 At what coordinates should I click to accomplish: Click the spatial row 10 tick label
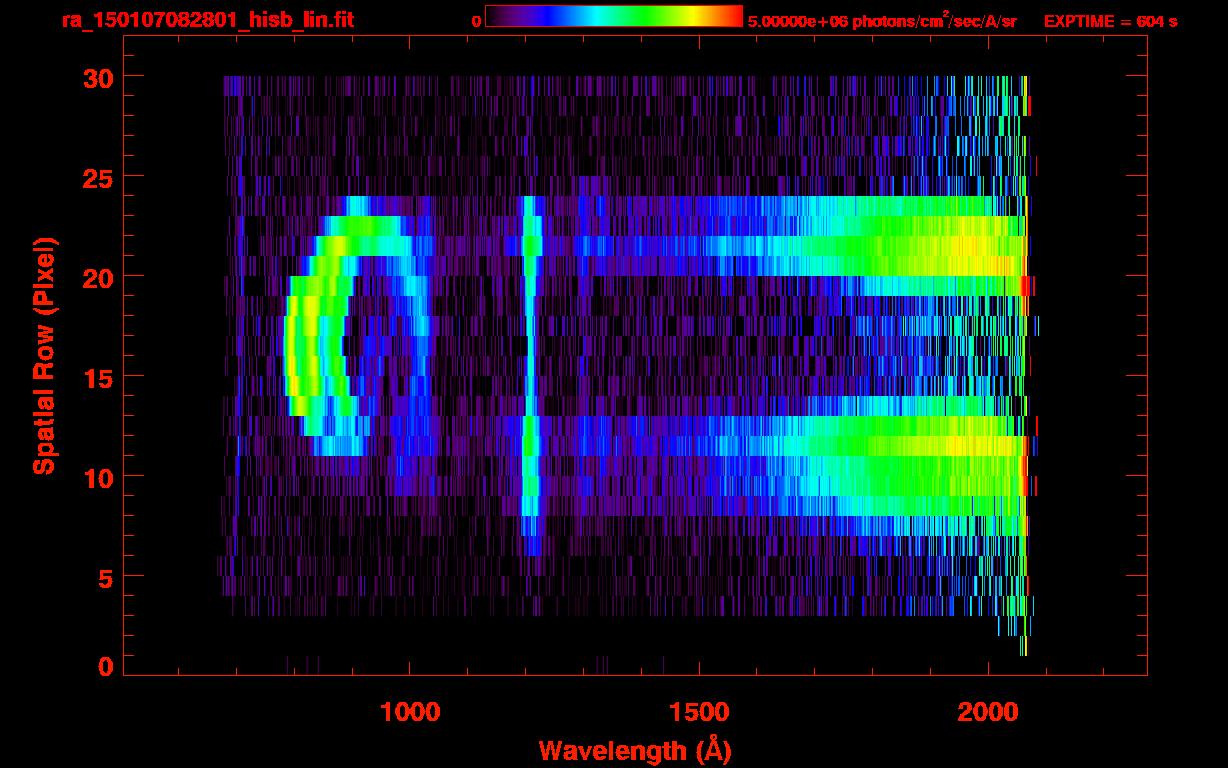tap(98, 477)
